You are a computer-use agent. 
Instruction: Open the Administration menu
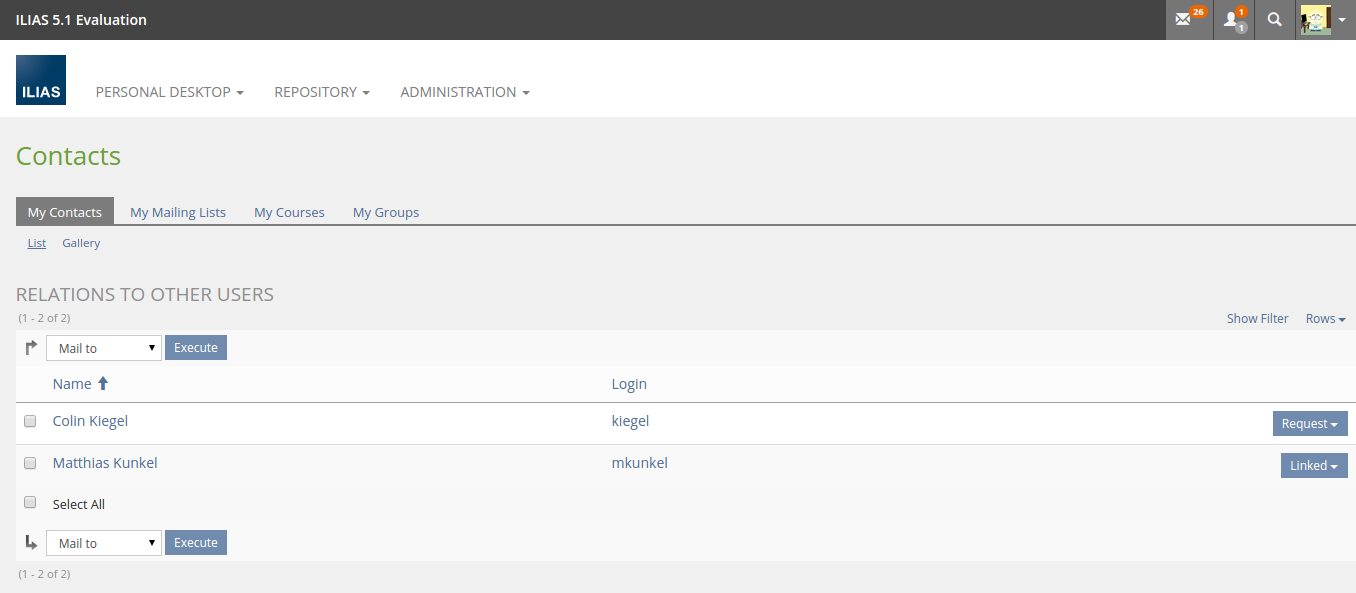point(465,92)
